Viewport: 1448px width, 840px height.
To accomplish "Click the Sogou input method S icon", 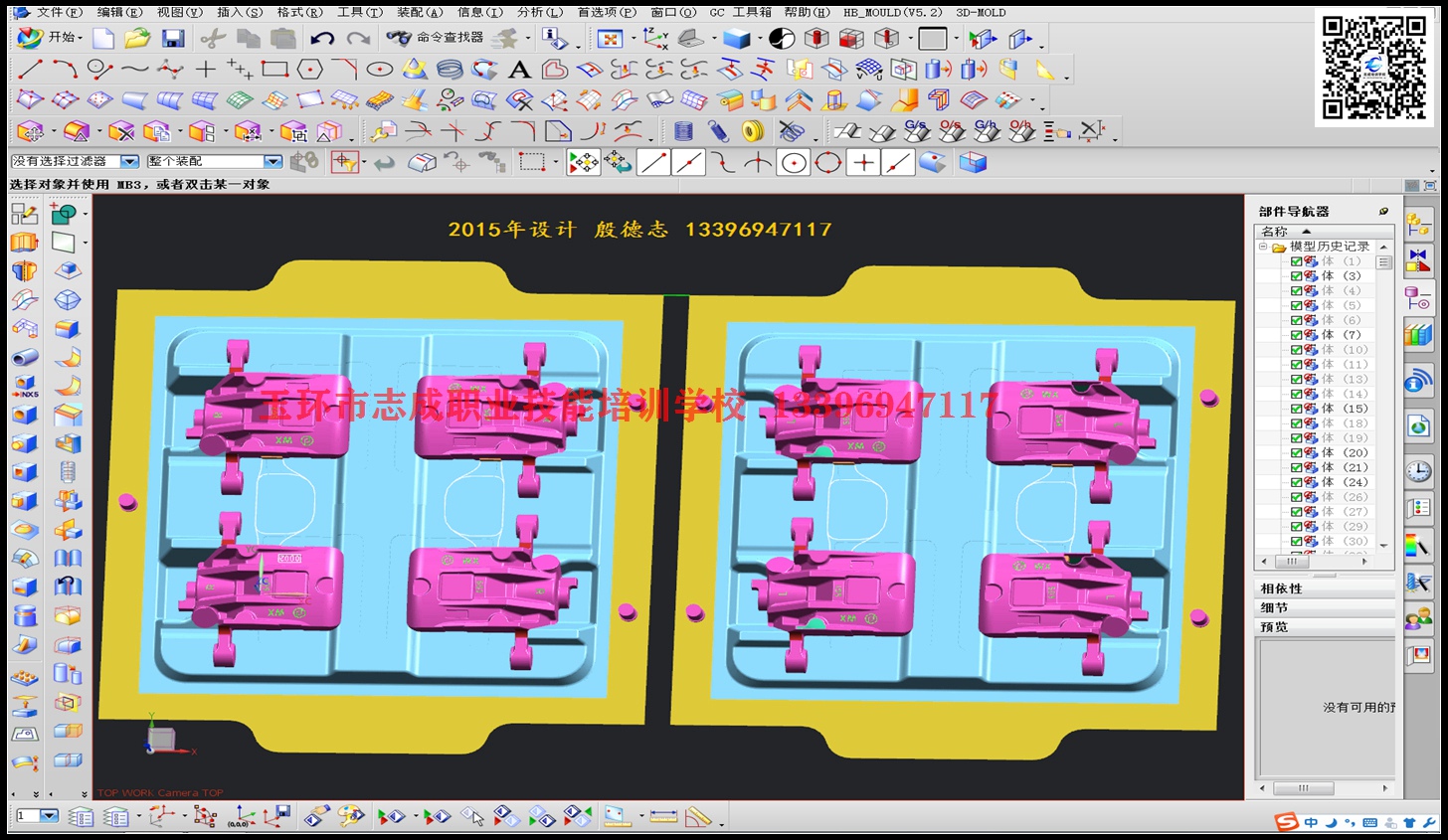I will (1286, 822).
